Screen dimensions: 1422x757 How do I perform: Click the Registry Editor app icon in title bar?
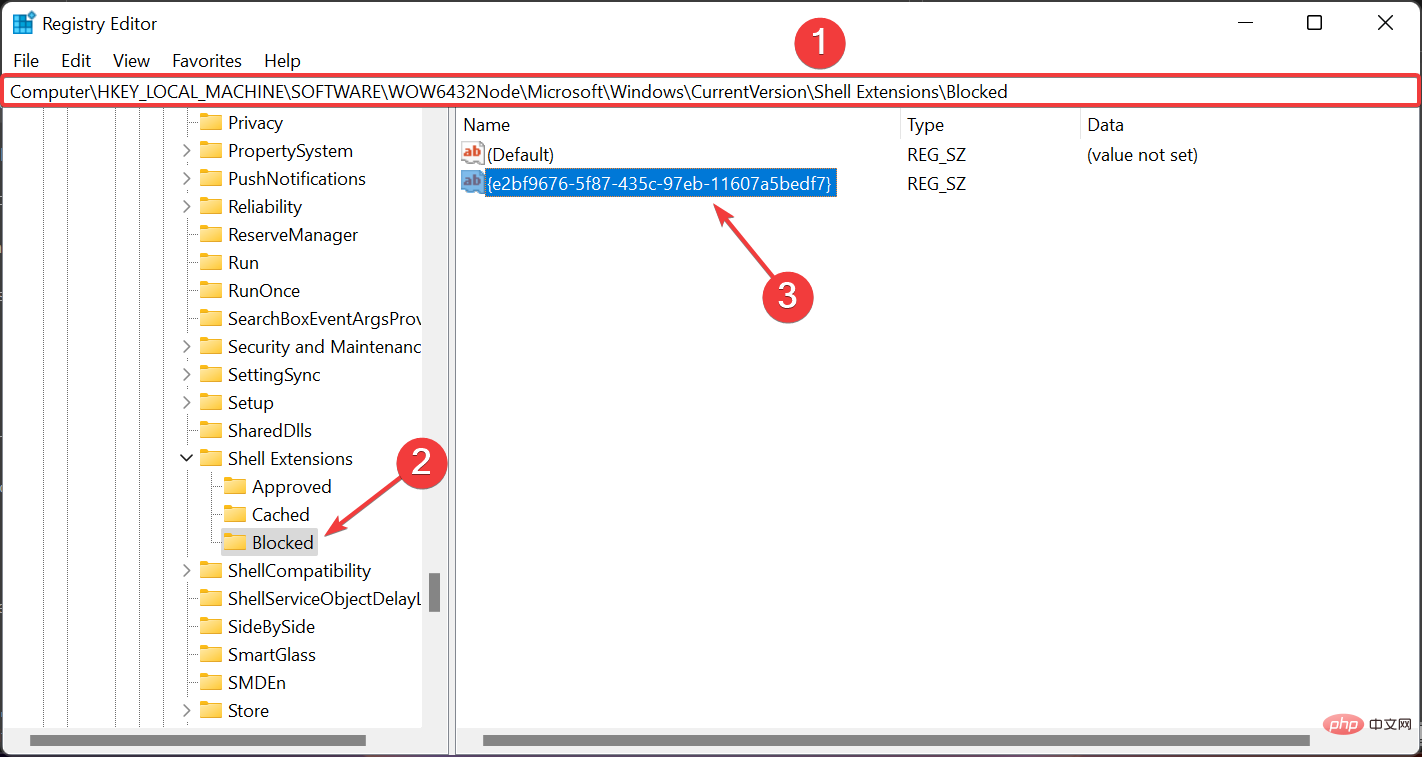tap(24, 23)
